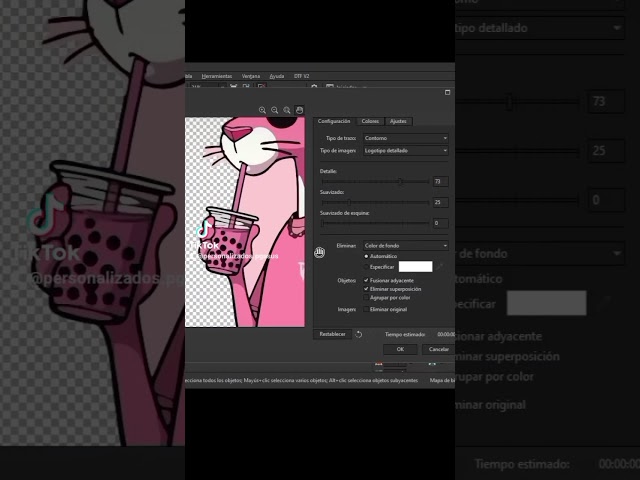
Task: Select the Especificar radio option
Action: tap(366, 267)
